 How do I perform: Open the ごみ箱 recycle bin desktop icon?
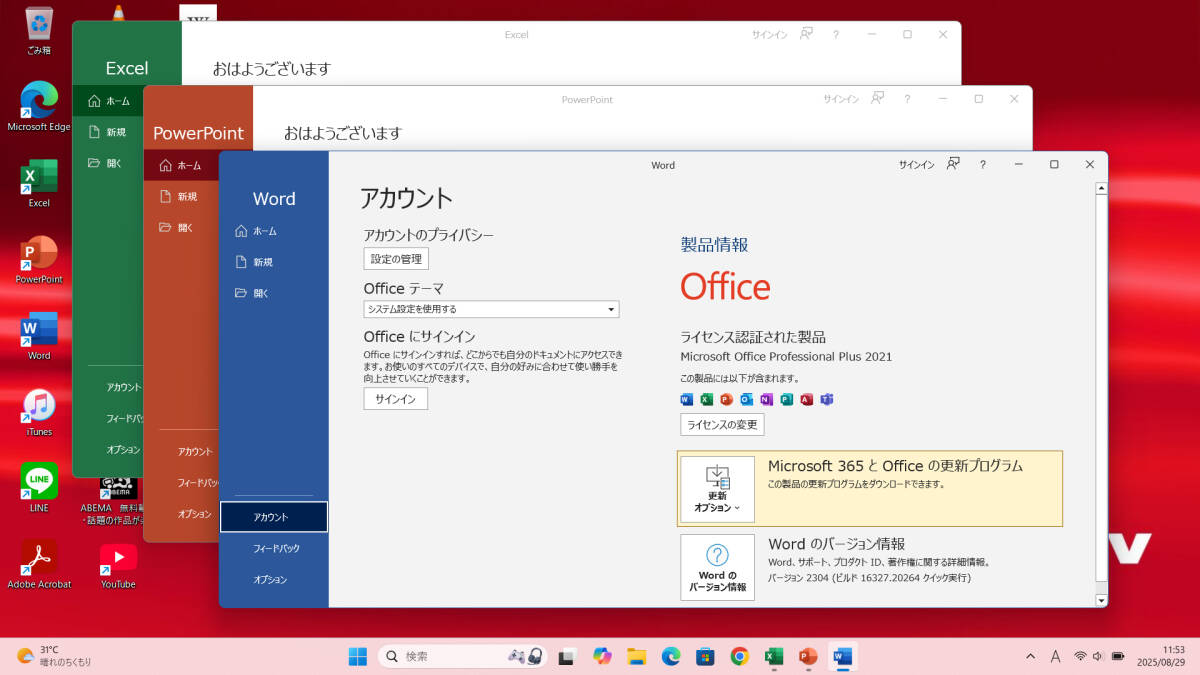39,30
